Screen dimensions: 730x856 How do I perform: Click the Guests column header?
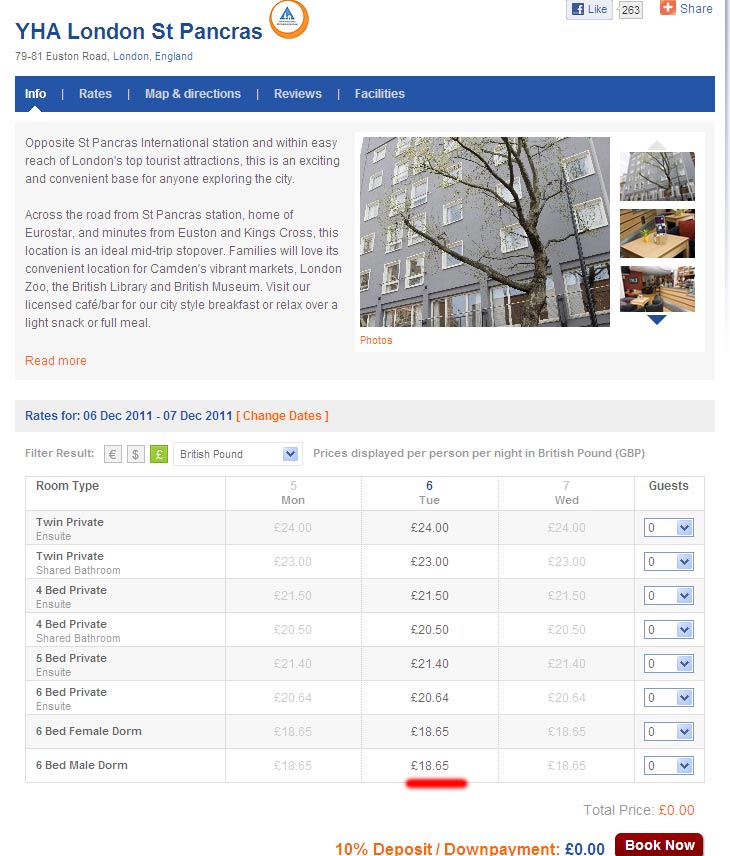668,486
